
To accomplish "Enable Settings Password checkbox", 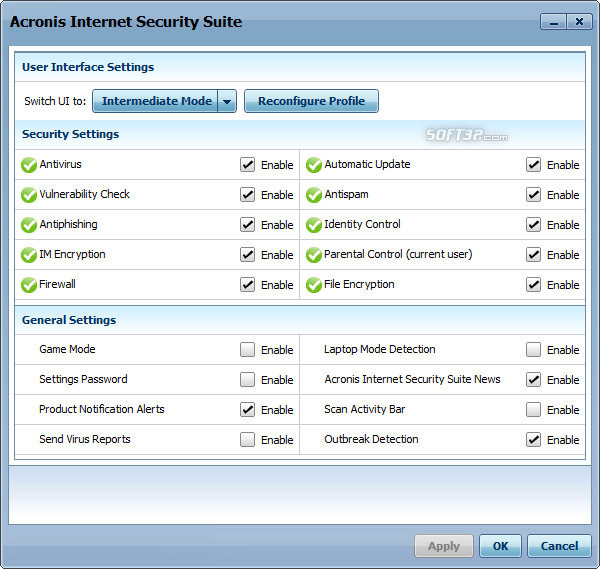I will pyautogui.click(x=248, y=380).
